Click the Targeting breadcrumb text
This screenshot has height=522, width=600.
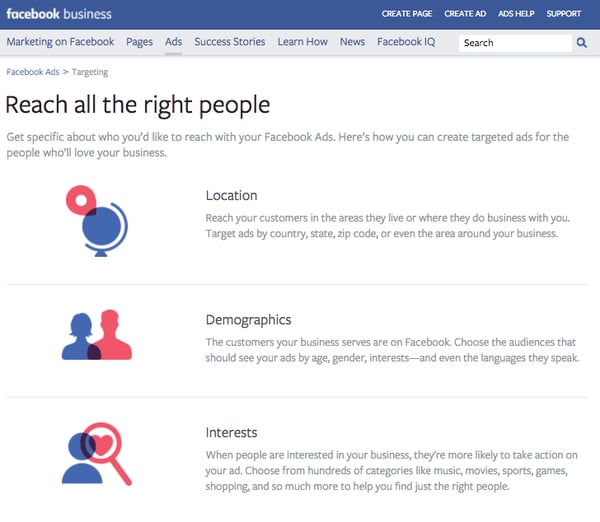(x=90, y=72)
